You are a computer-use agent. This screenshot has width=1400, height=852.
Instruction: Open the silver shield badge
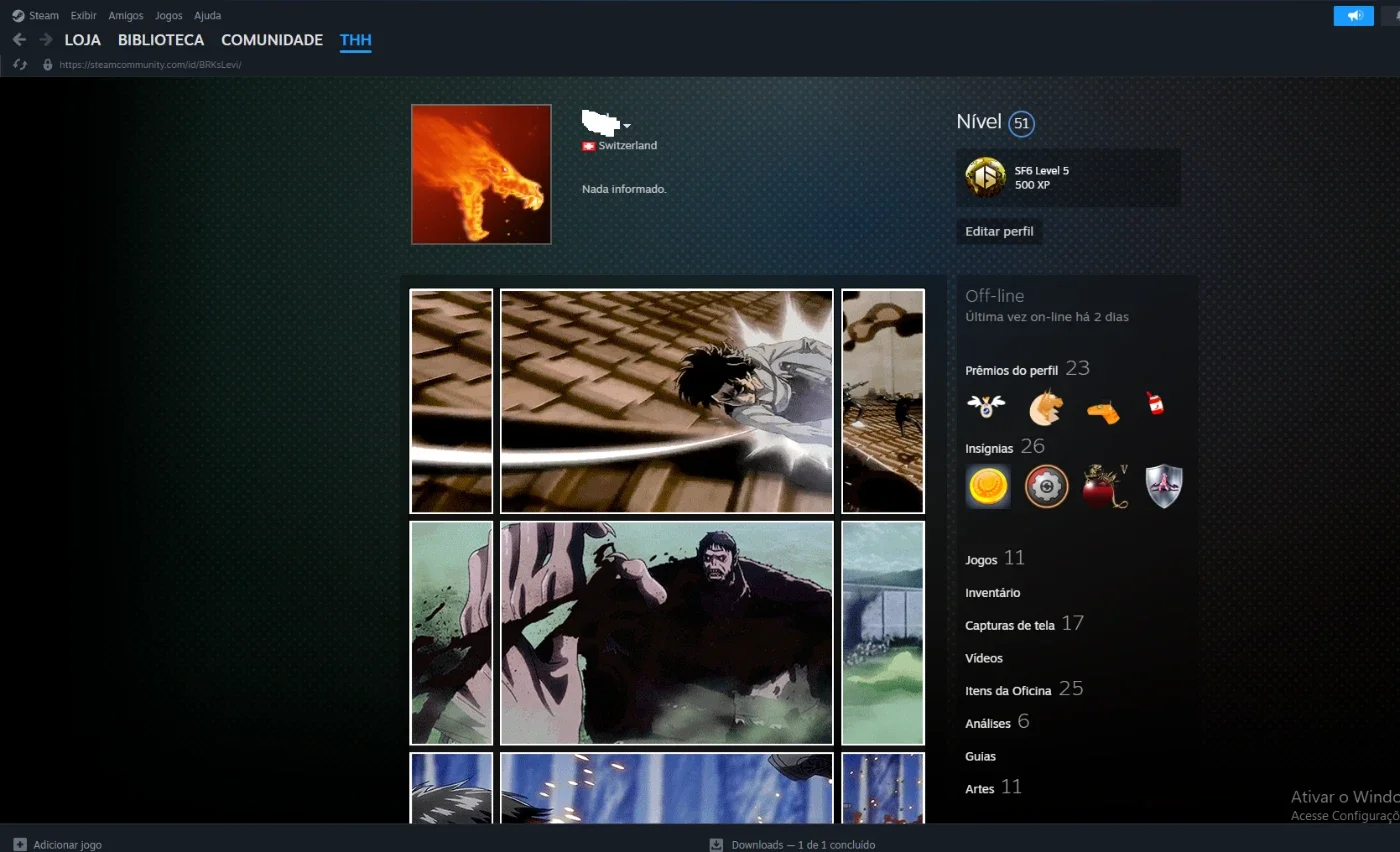pyautogui.click(x=1164, y=487)
